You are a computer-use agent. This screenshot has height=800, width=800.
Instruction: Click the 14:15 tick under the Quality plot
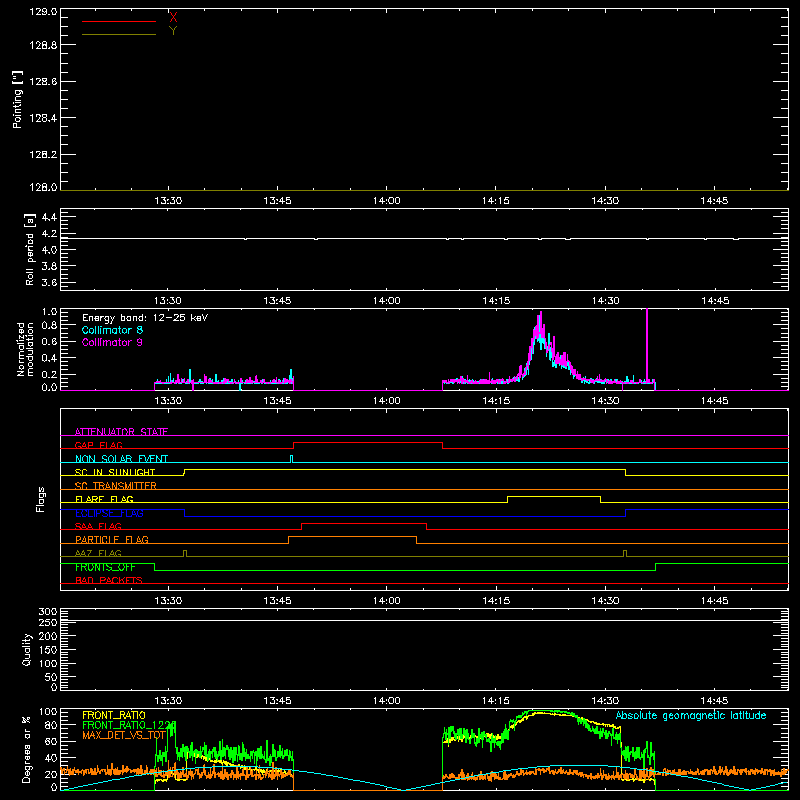click(x=496, y=701)
